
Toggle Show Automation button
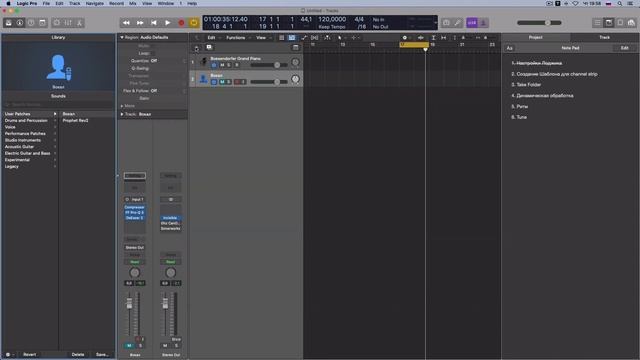coord(304,38)
